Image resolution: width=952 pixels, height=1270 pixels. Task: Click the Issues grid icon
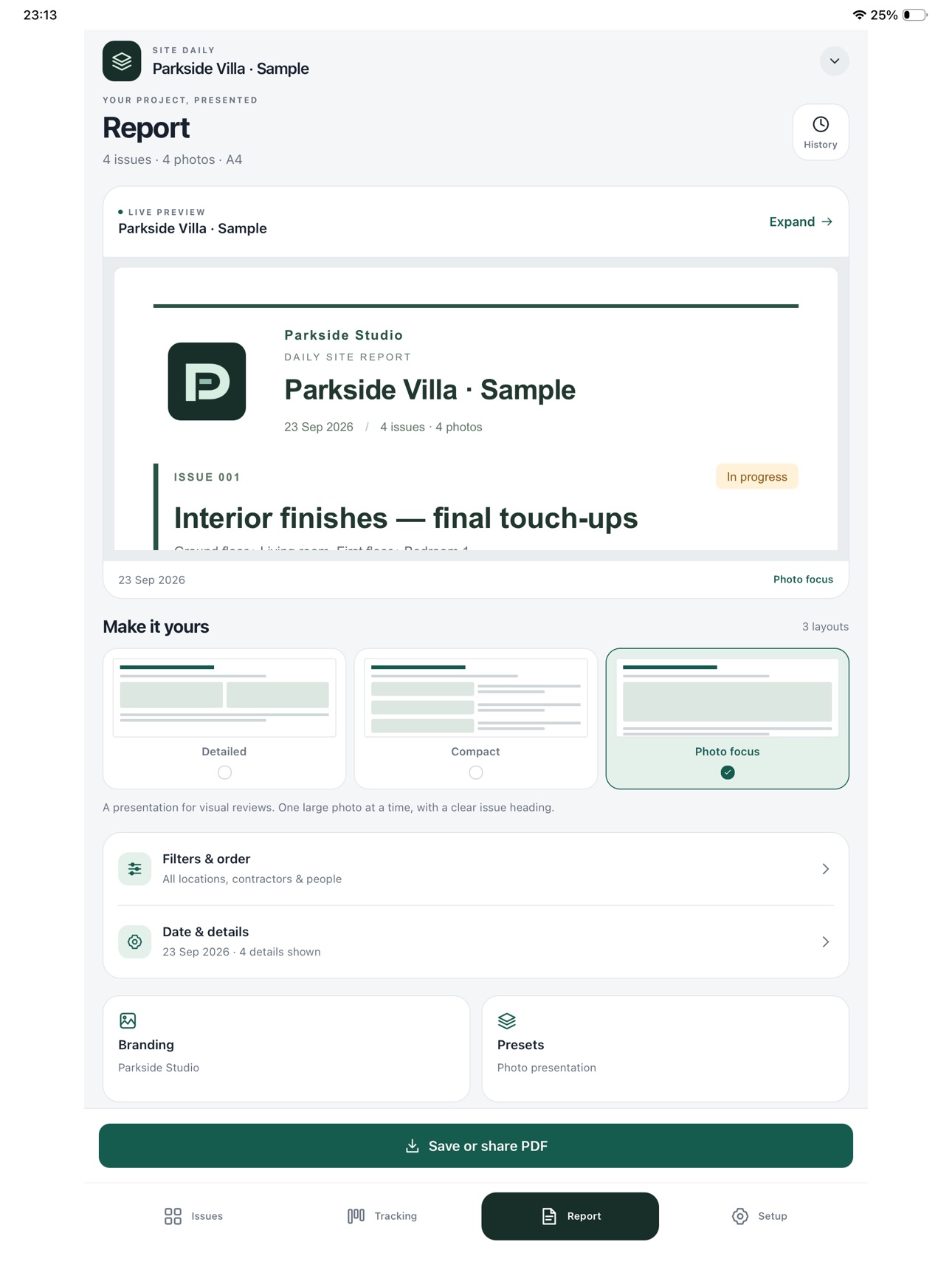pos(173,1216)
